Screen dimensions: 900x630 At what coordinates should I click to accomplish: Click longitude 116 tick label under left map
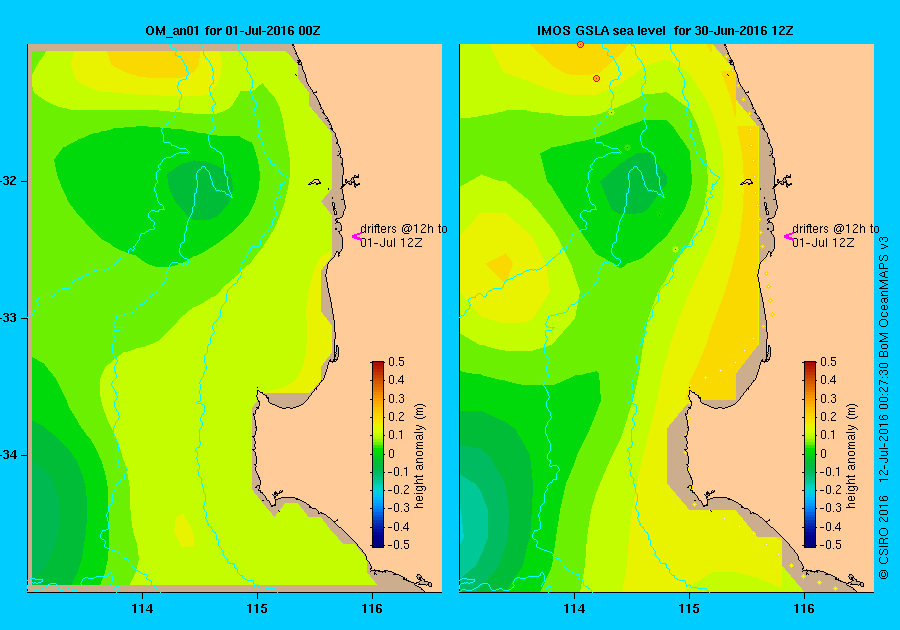(372, 609)
